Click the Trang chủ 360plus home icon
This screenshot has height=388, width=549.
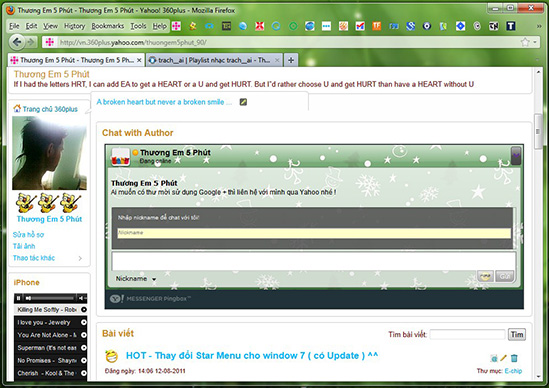tap(17, 109)
